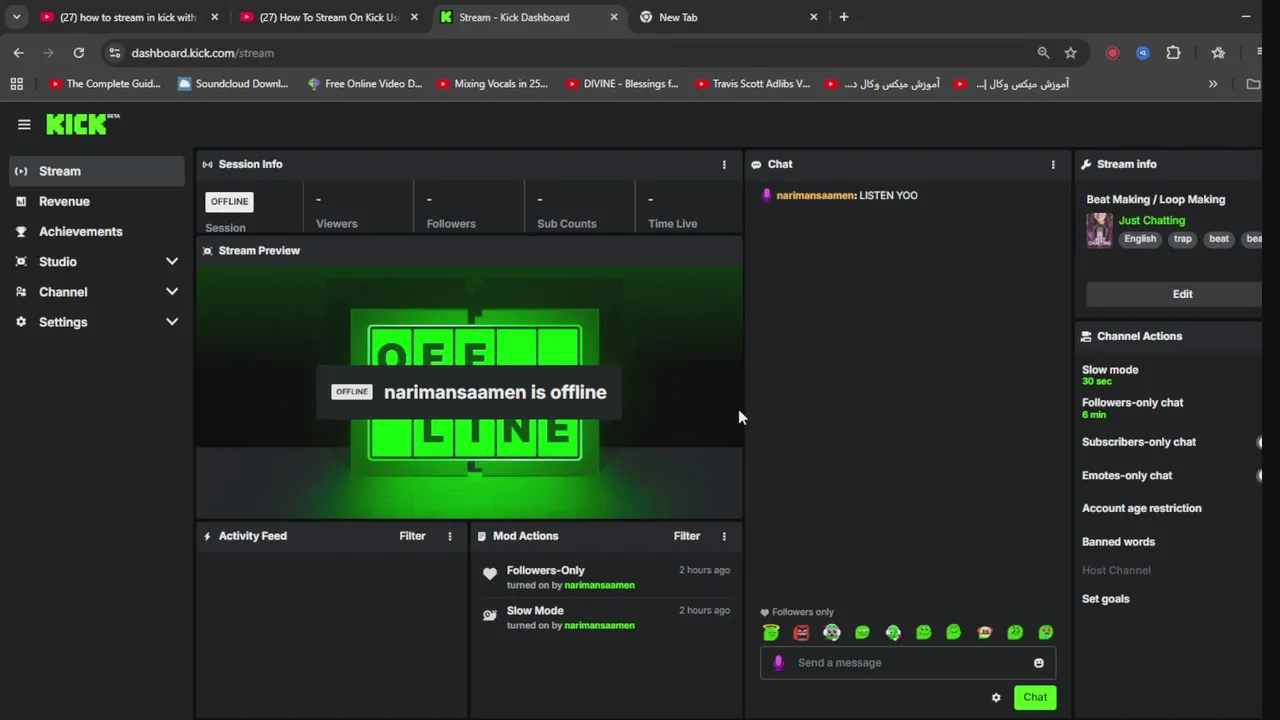Click the Slow Mode snail icon in Mod Actions
The height and width of the screenshot is (720, 1280).
(x=489, y=615)
